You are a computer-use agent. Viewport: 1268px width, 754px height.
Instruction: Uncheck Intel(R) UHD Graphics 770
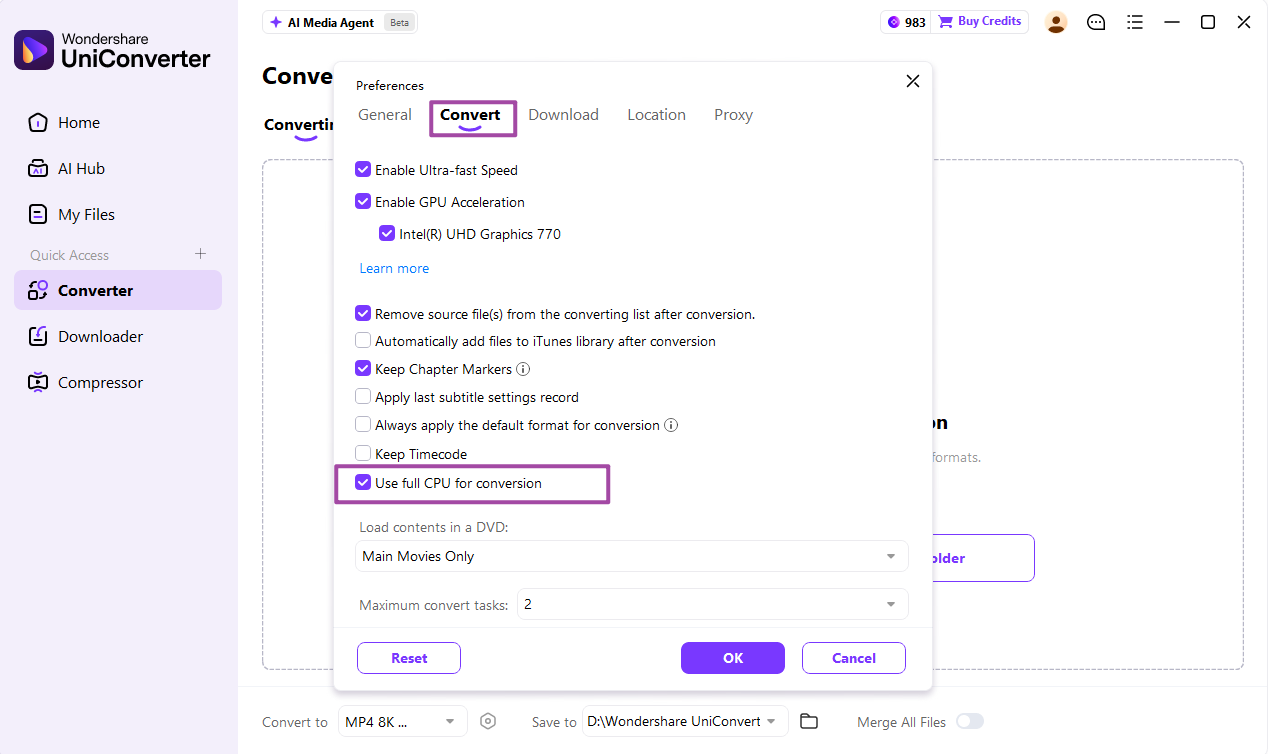coord(387,234)
